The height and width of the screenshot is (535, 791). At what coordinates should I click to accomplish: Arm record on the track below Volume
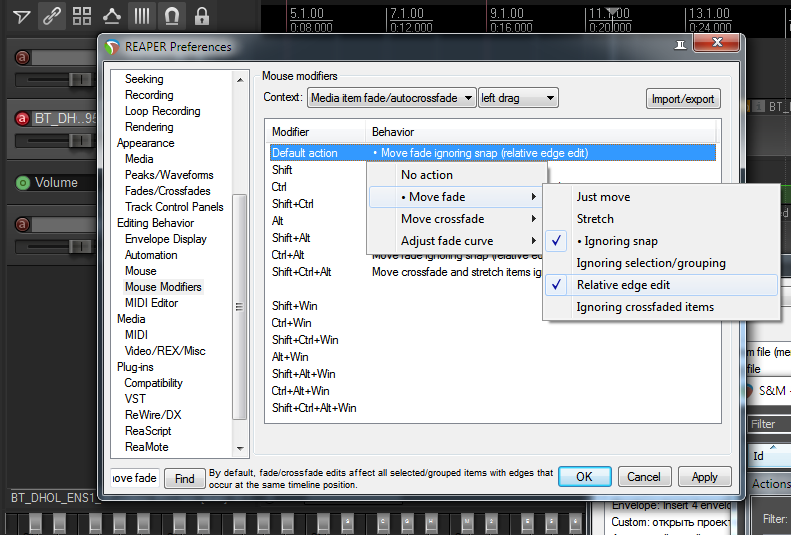click(22, 224)
